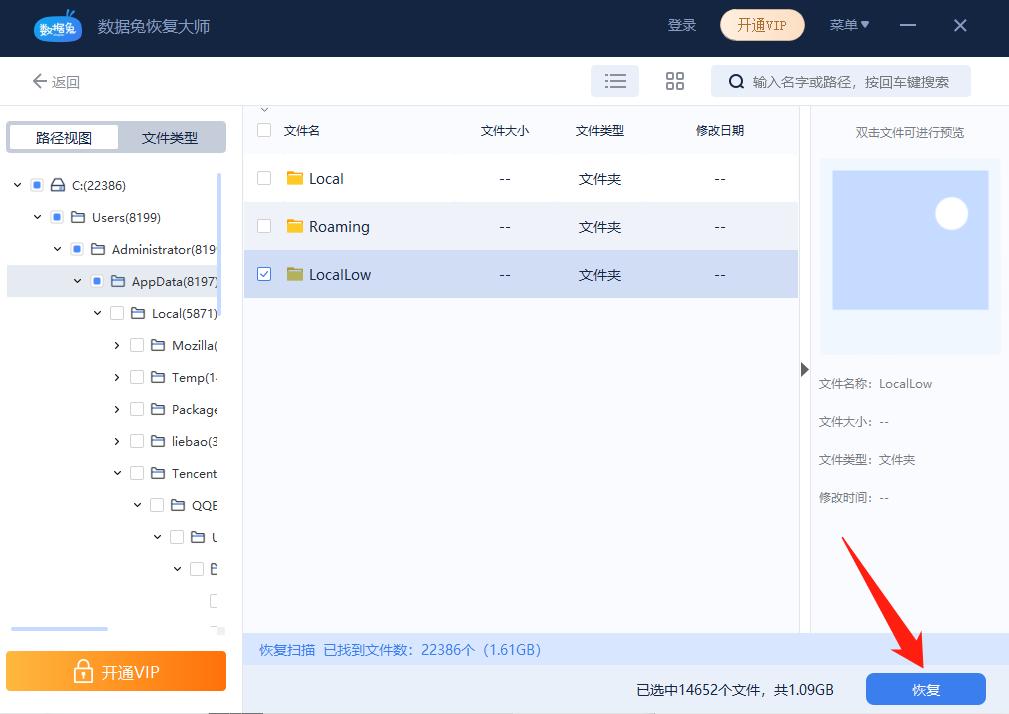Viewport: 1009px width, 714px height.
Task: Open the 菜单 dropdown menu
Action: (x=848, y=25)
